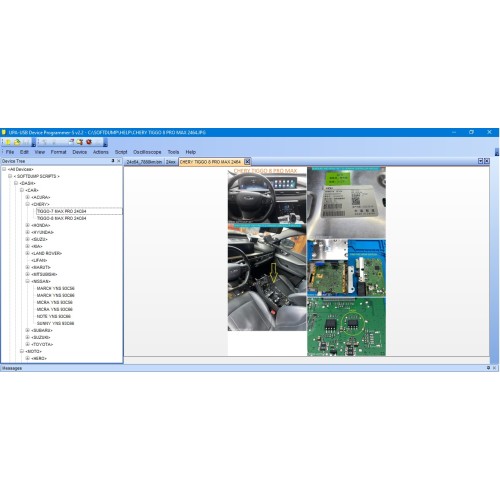Image resolution: width=500 pixels, height=500 pixels.
Task: Click the read device toolbar icon
Action: (71, 142)
